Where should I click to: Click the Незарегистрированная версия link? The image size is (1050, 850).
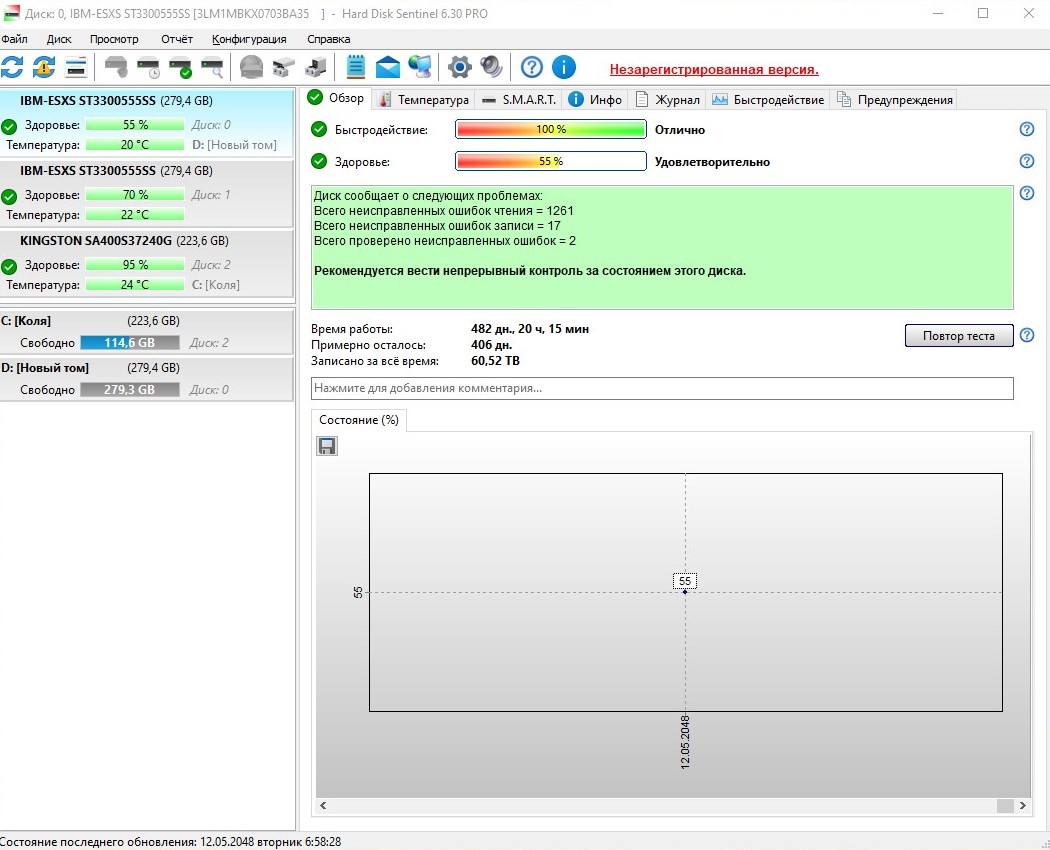click(714, 69)
